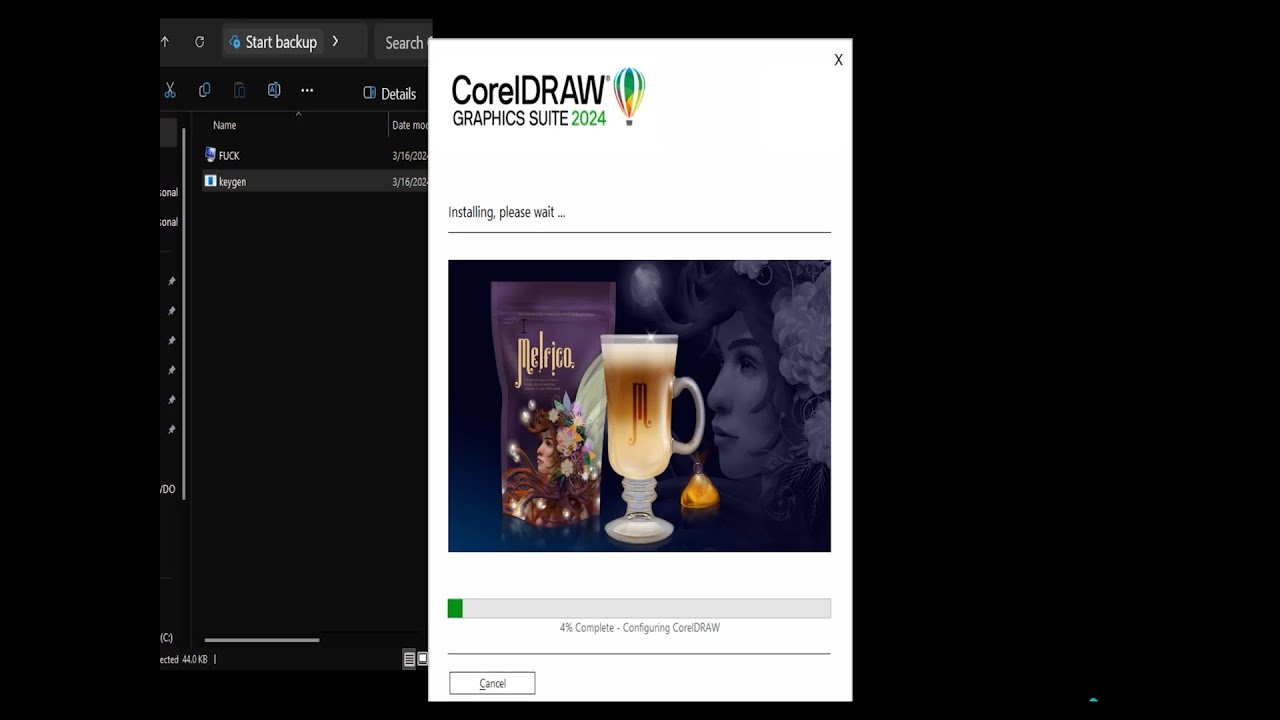Switch Explorer to details list view icon
Screen dimensions: 1280x720
click(409, 659)
